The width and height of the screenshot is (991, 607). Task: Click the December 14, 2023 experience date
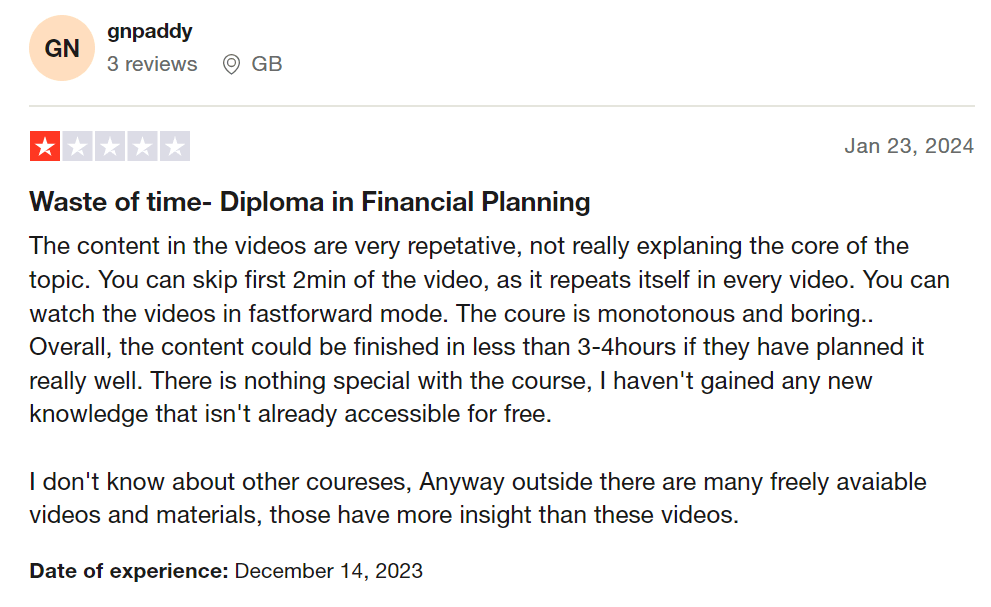[x=329, y=572]
